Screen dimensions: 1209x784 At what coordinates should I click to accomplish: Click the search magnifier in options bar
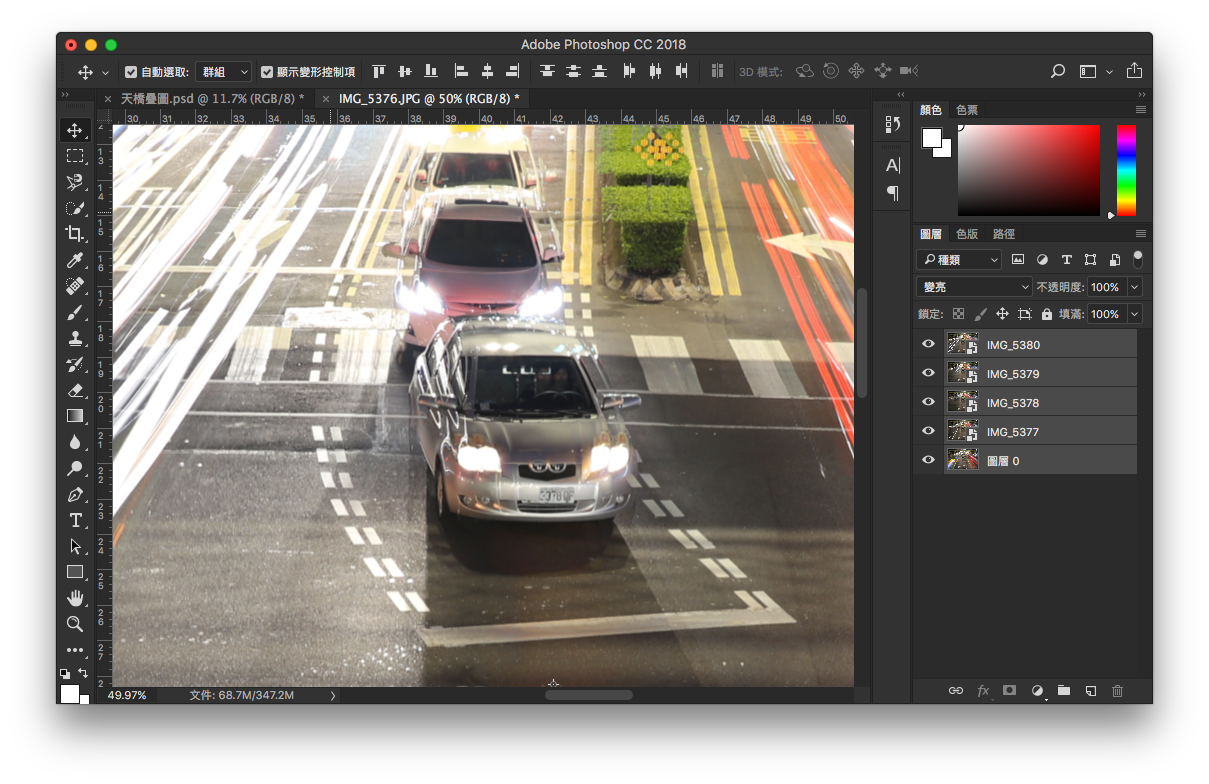coord(1058,71)
